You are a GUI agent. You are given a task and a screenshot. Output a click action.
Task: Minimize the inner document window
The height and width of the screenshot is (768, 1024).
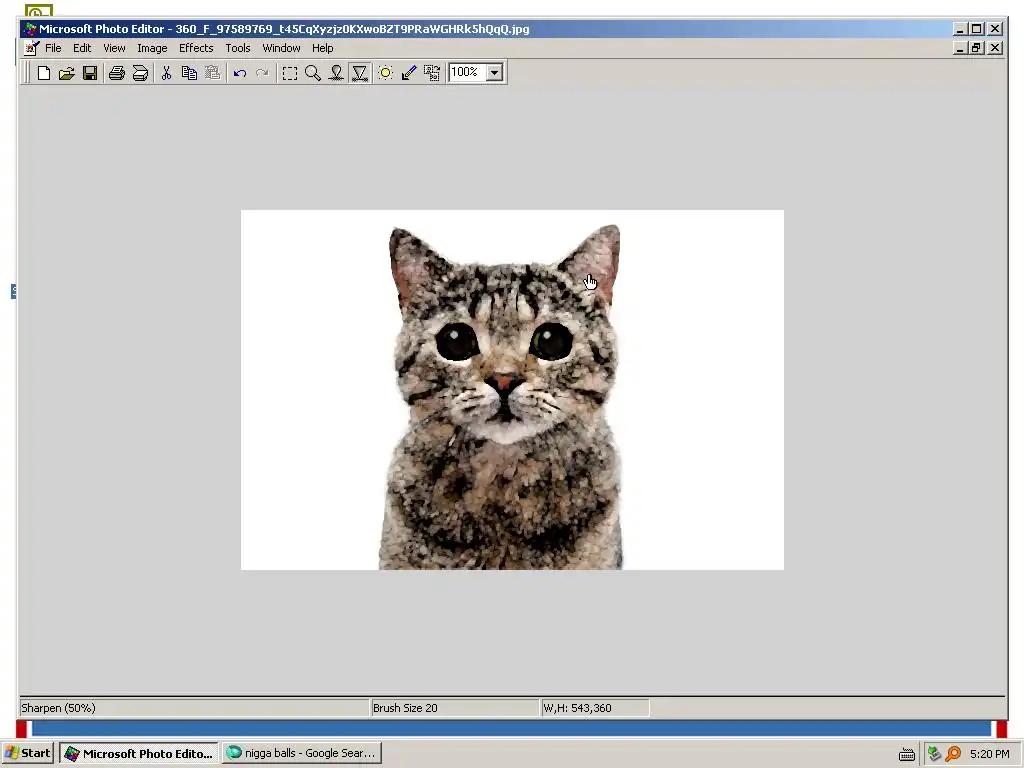pyautogui.click(x=960, y=48)
